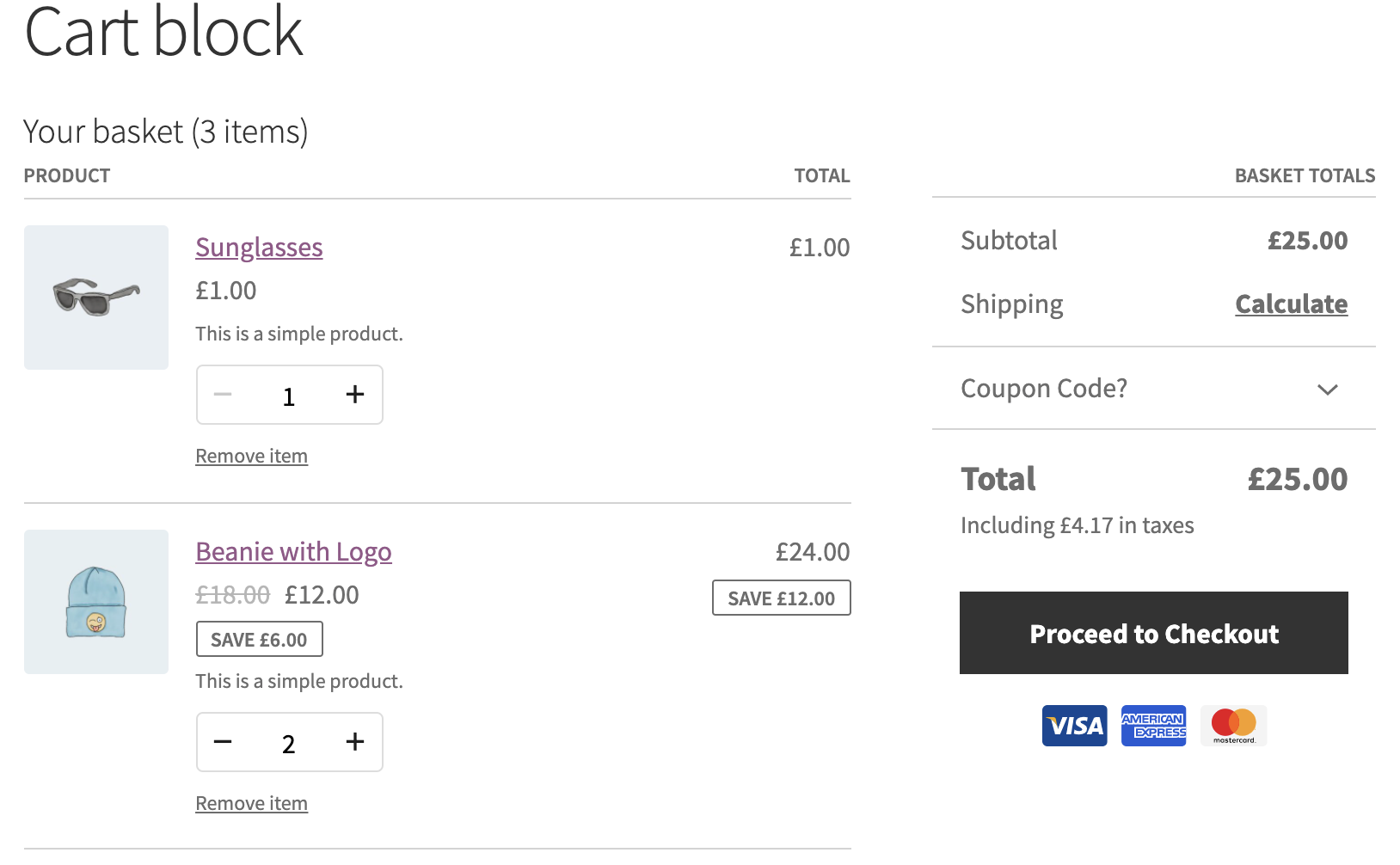Click the Sunglasses quantity input field
The width and height of the screenshot is (1400, 865).
tap(289, 395)
